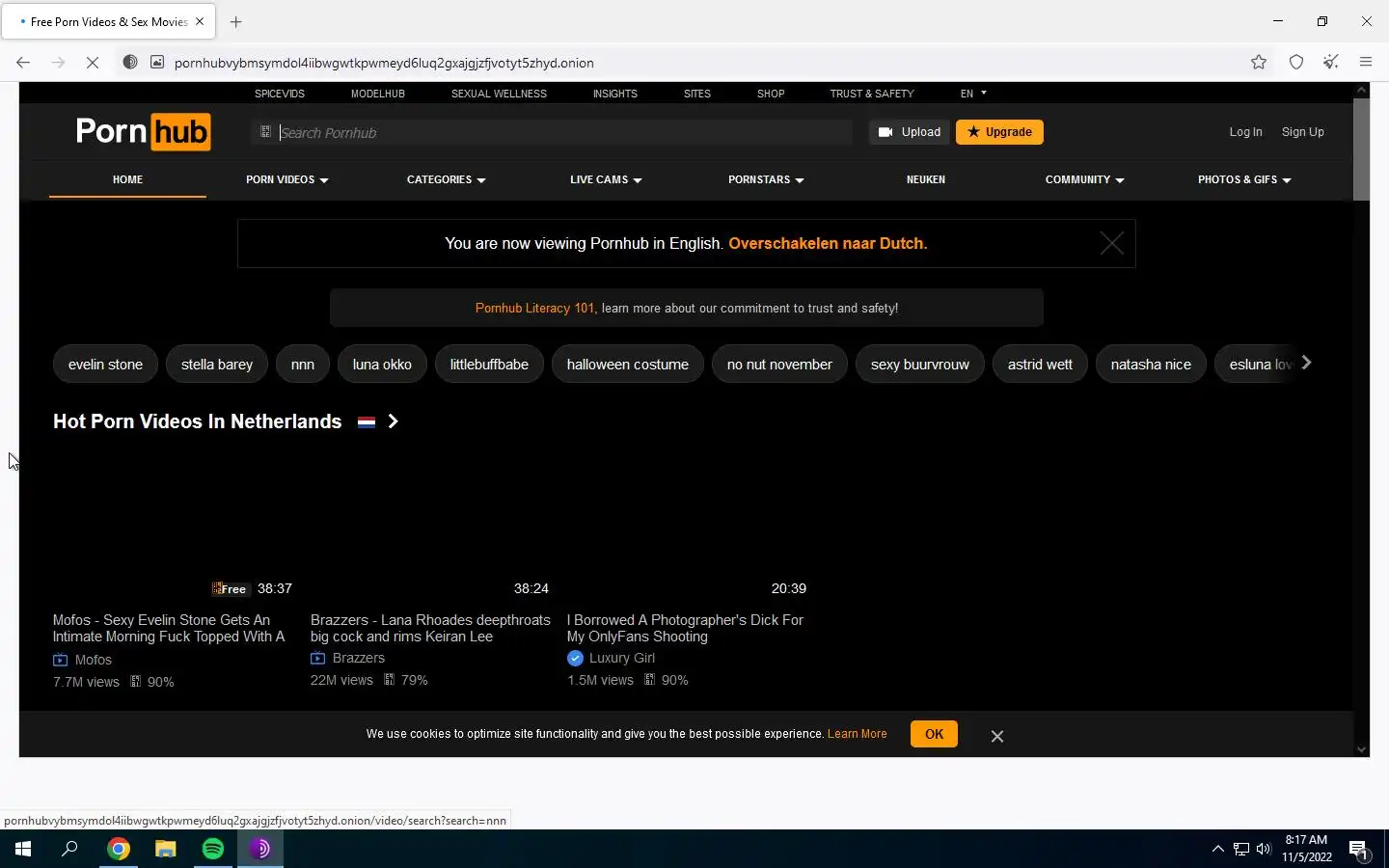Open the browser hamburger menu

point(1366,63)
